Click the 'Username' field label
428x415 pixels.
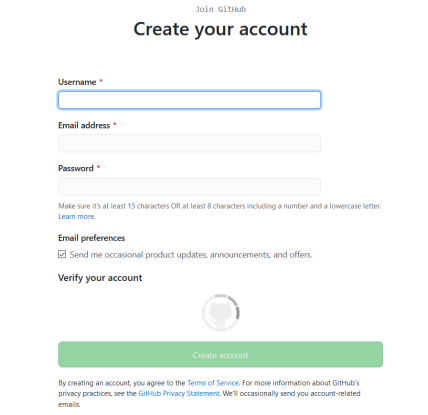coord(77,82)
